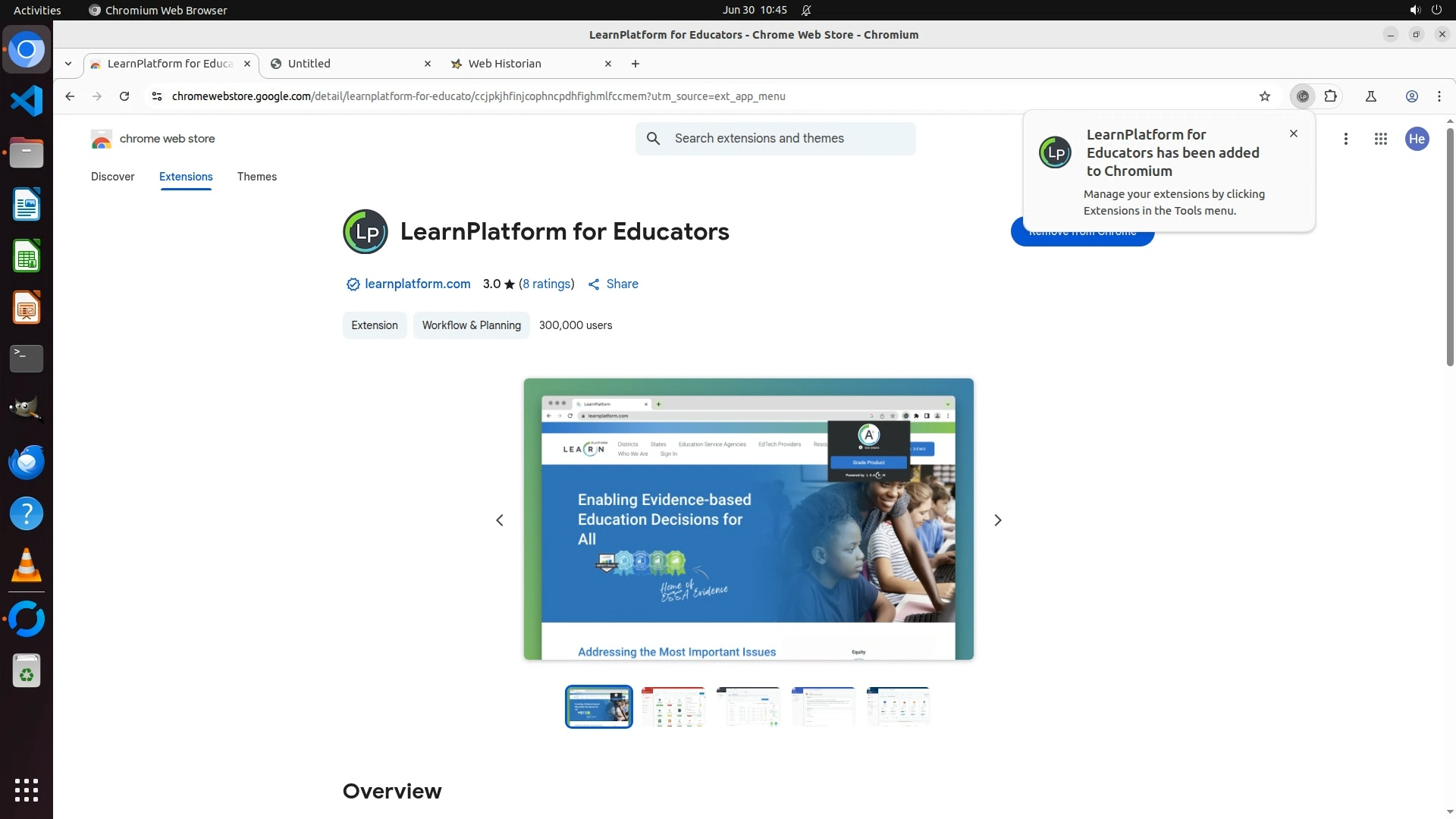Open the Themes tab
1456x819 pixels.
tap(256, 177)
